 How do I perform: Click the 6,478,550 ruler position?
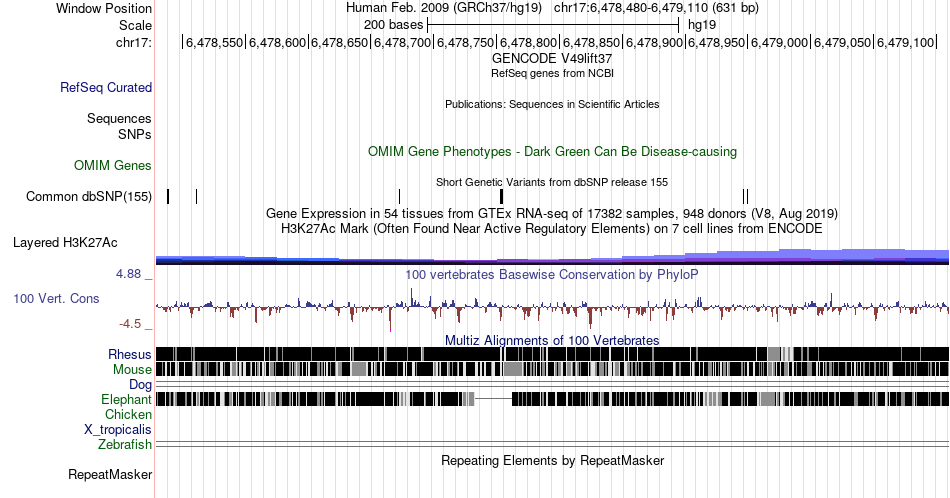(x=214, y=42)
